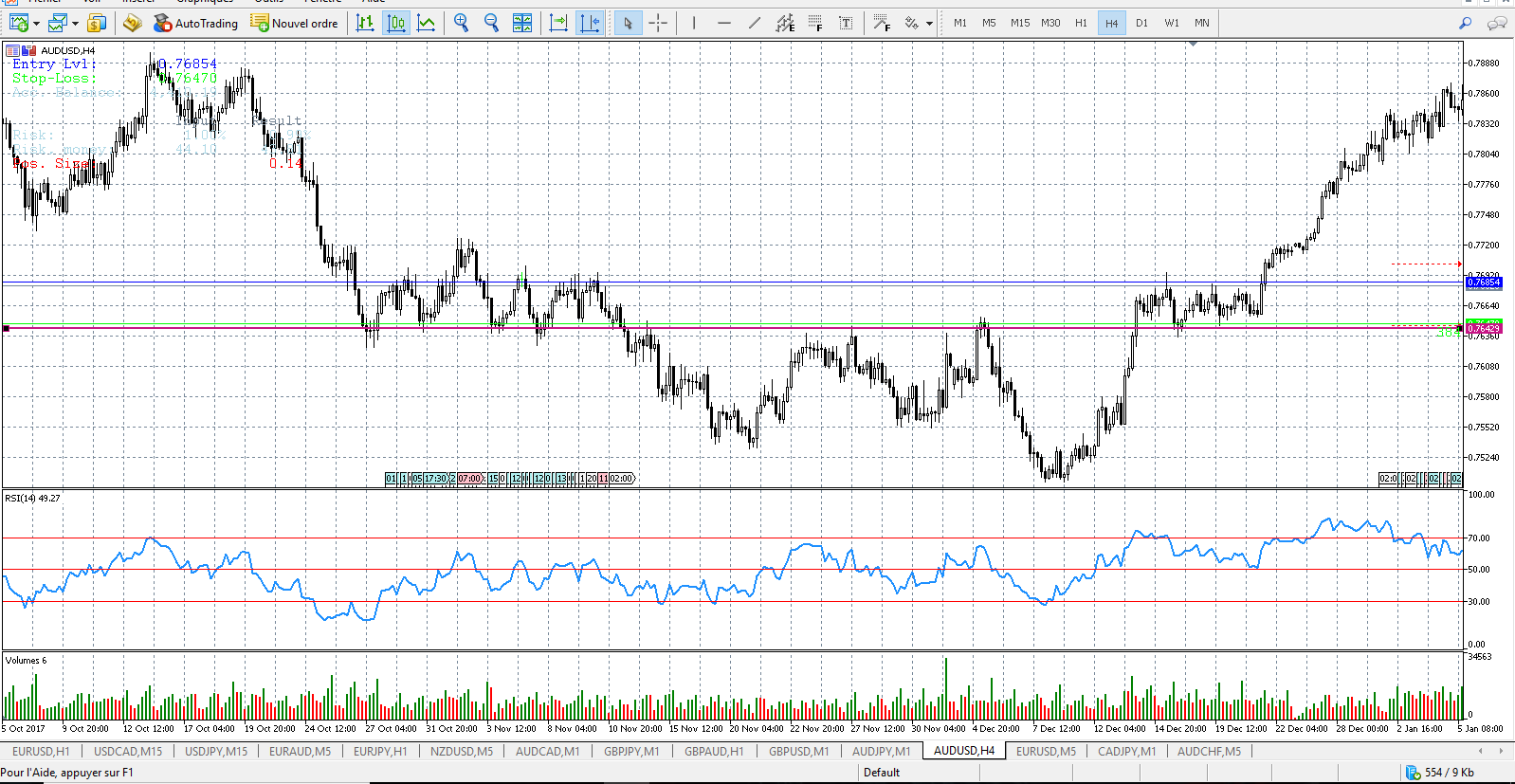Select the cursor arrow tool
Screen dimensions: 1515x784
click(628, 23)
